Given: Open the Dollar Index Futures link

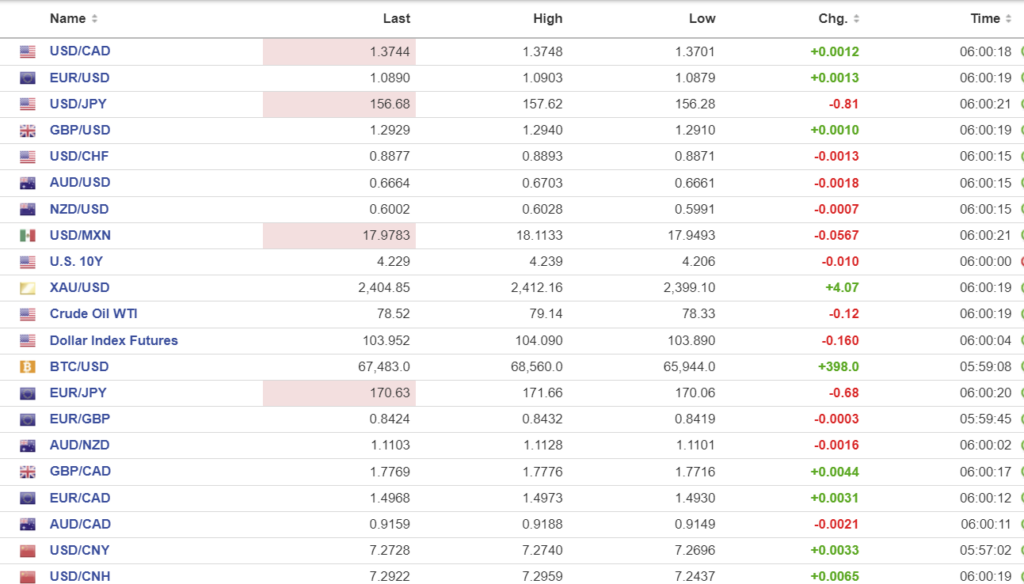Looking at the screenshot, I should coord(113,341).
